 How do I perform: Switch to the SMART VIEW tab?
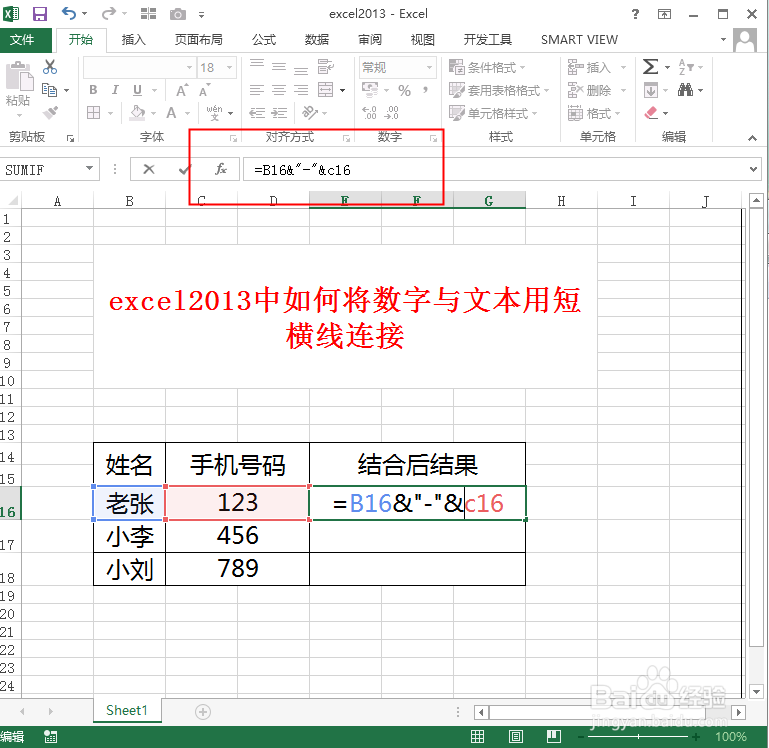click(579, 39)
